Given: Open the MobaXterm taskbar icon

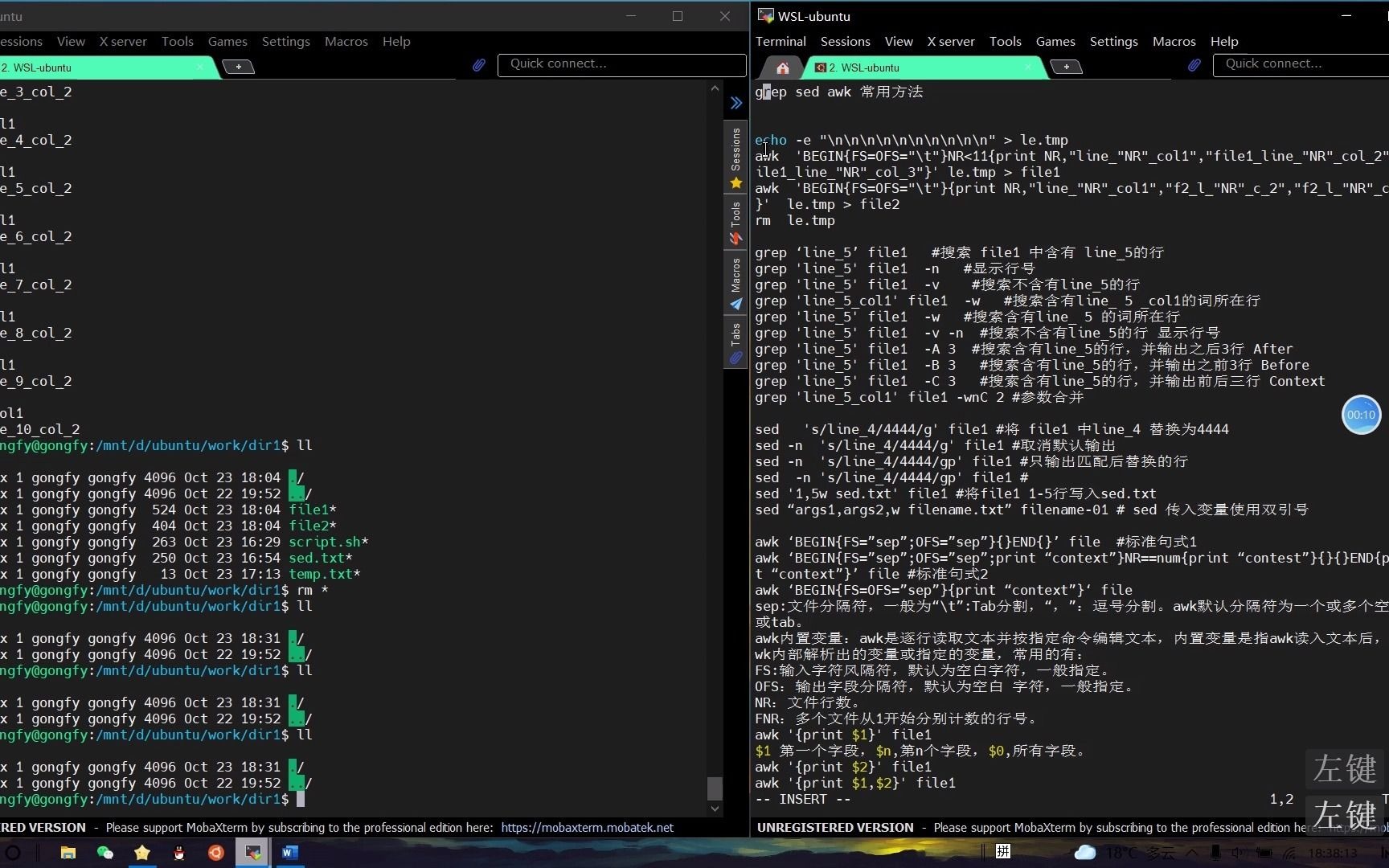Looking at the screenshot, I should click(253, 853).
